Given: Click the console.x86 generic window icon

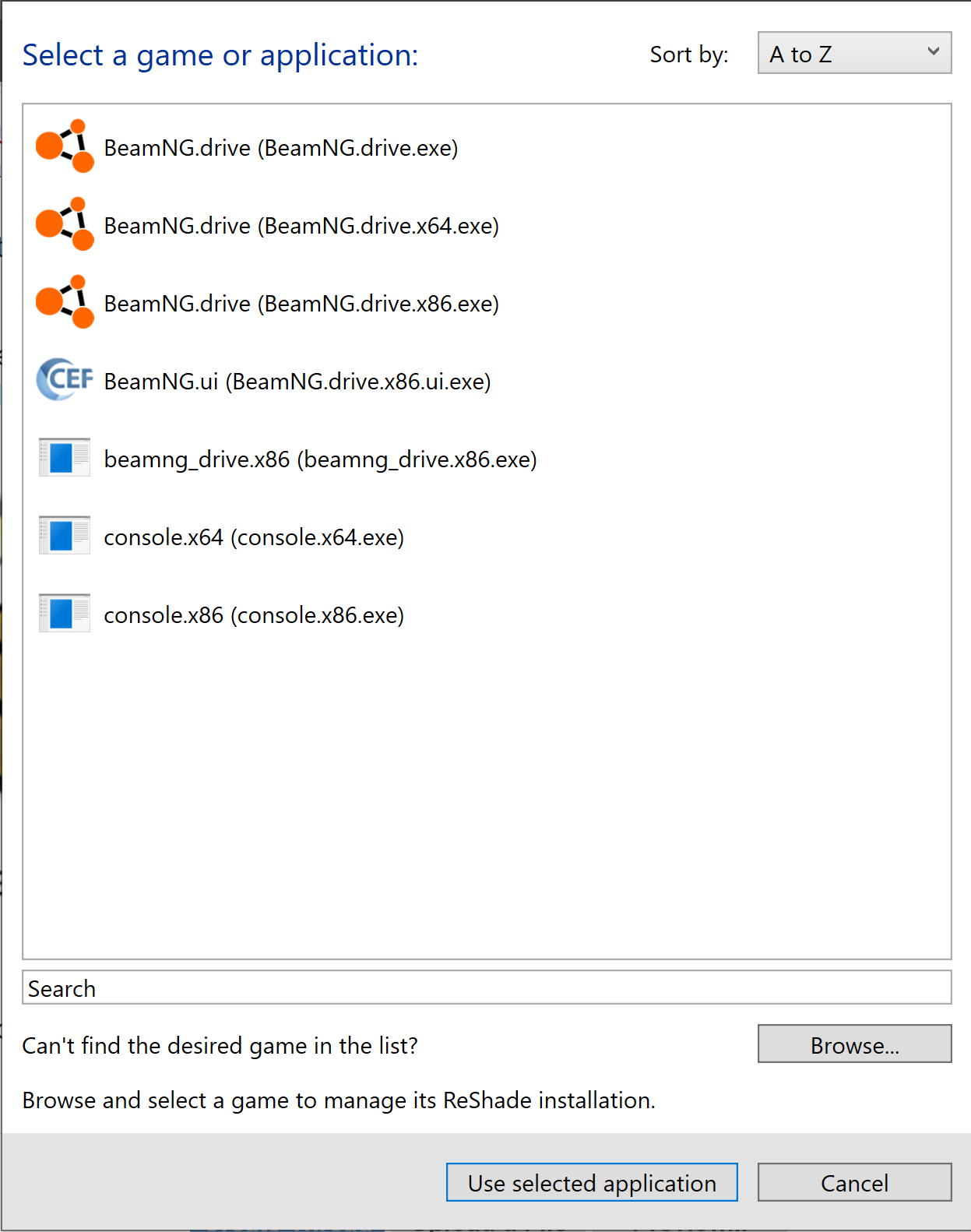Looking at the screenshot, I should [x=65, y=613].
